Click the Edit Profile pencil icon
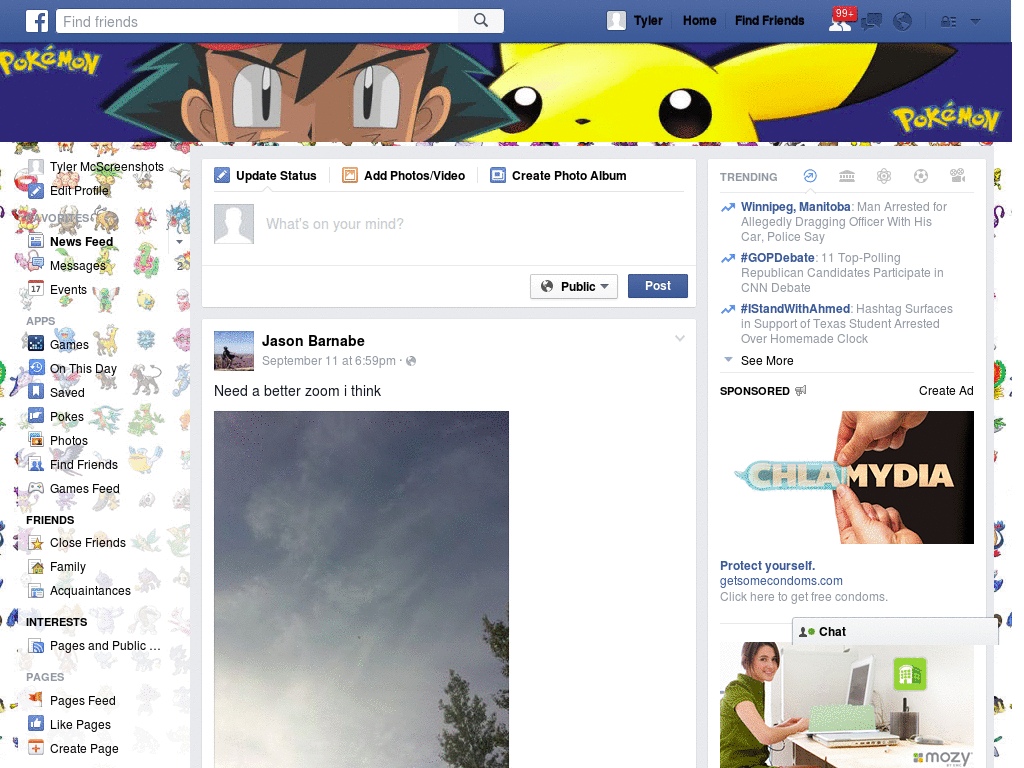Image resolution: width=1024 pixels, height=768 pixels. point(36,191)
